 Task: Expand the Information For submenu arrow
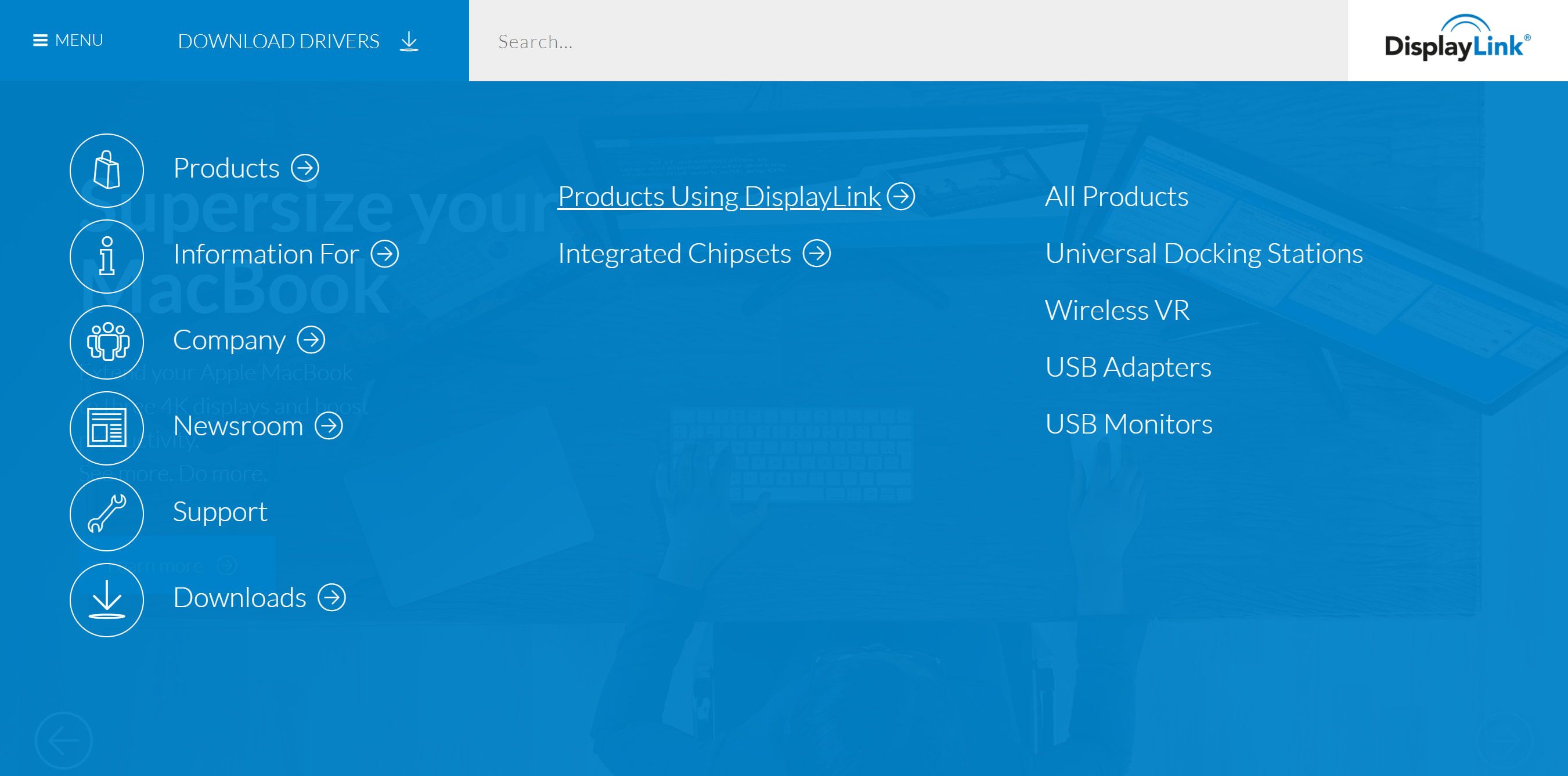[385, 254]
